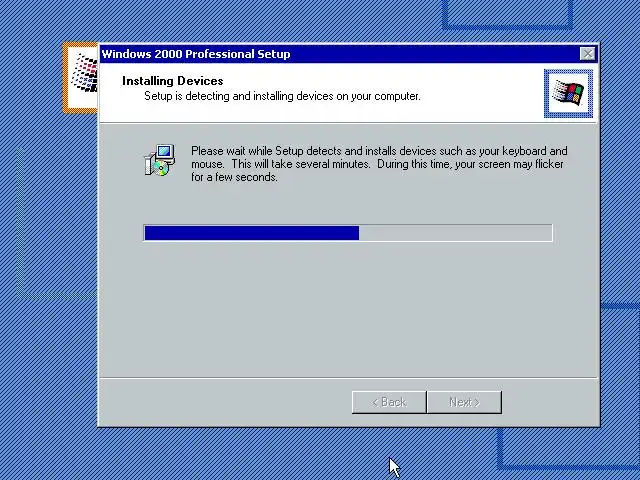
Task: Click the computer and CD setup icon
Action: [160, 160]
